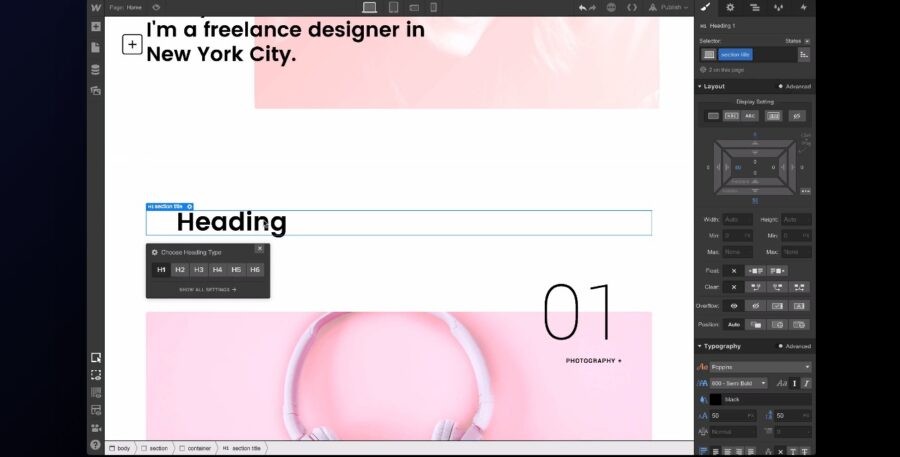Switch to desktop breakpoint view
Image resolution: width=900 pixels, height=457 pixels.
coord(370,7)
